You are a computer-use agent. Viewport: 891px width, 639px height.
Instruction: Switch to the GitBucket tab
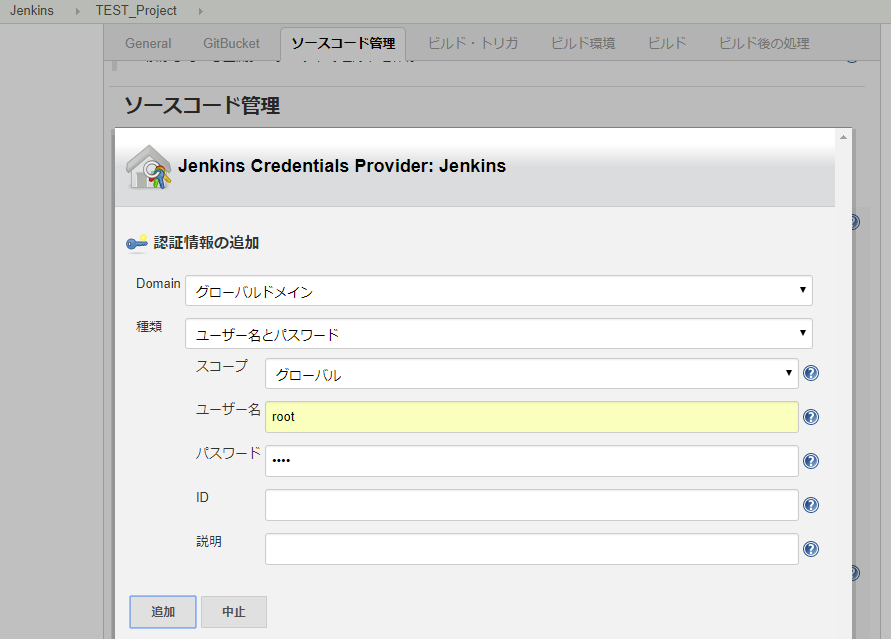[231, 43]
